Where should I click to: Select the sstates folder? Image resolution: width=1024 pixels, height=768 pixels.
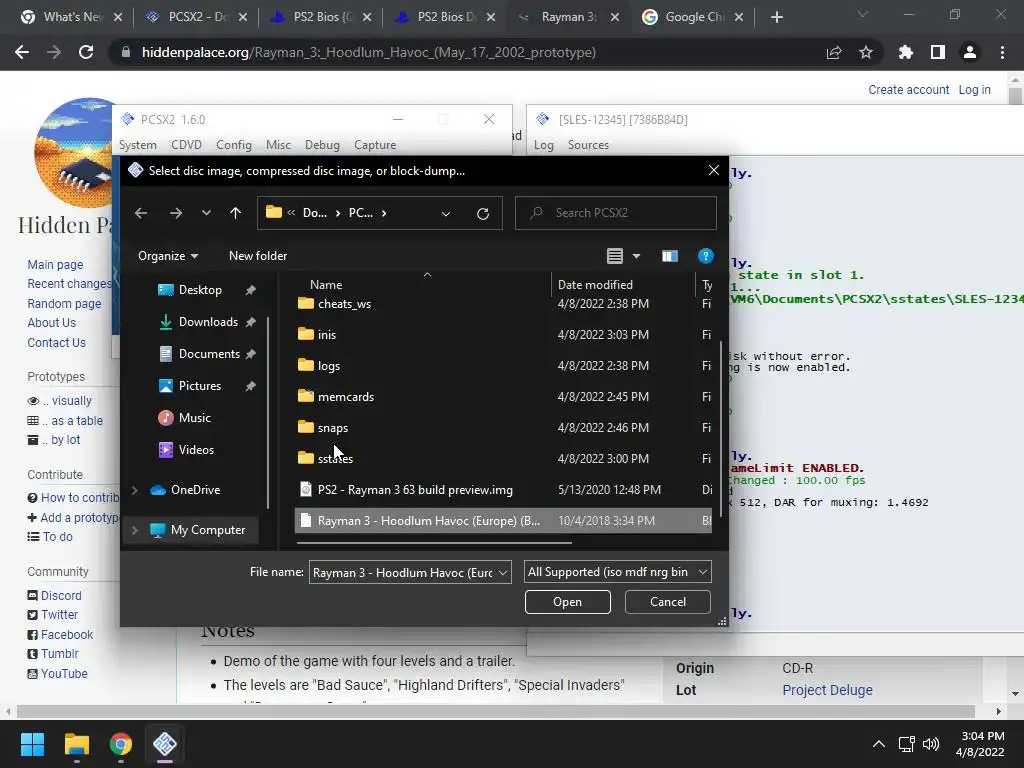tap(335, 459)
